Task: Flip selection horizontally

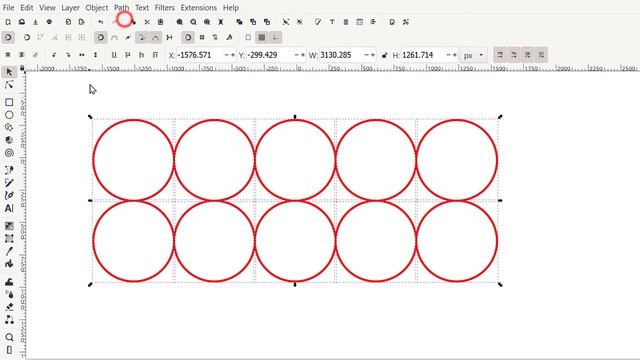Action: point(82,55)
